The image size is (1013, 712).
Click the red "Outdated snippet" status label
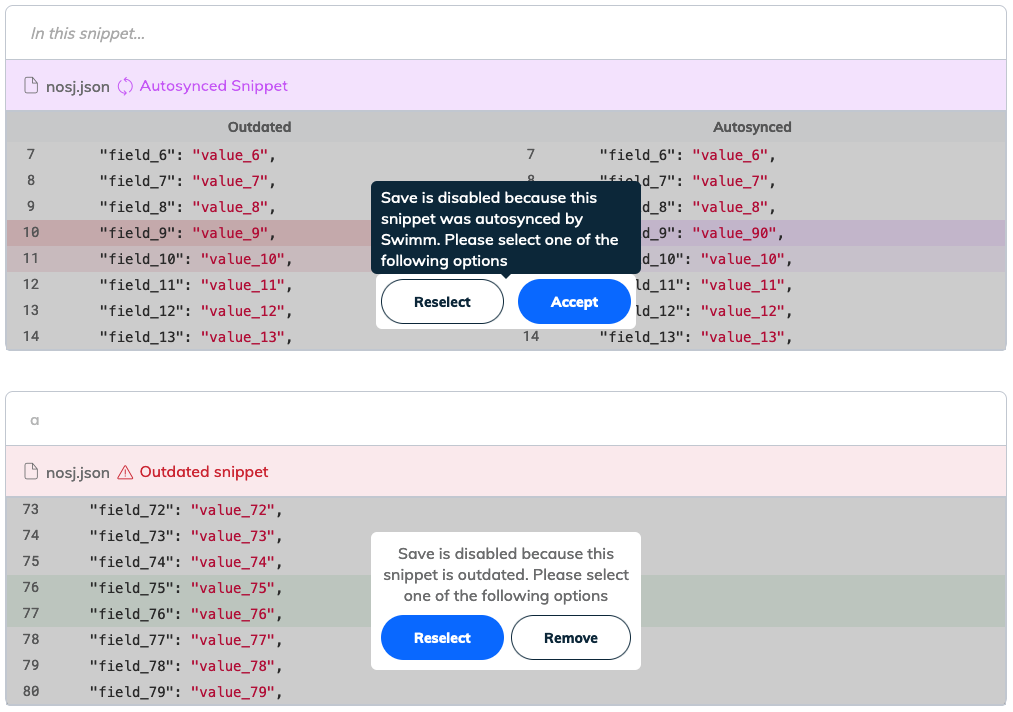click(x=204, y=472)
